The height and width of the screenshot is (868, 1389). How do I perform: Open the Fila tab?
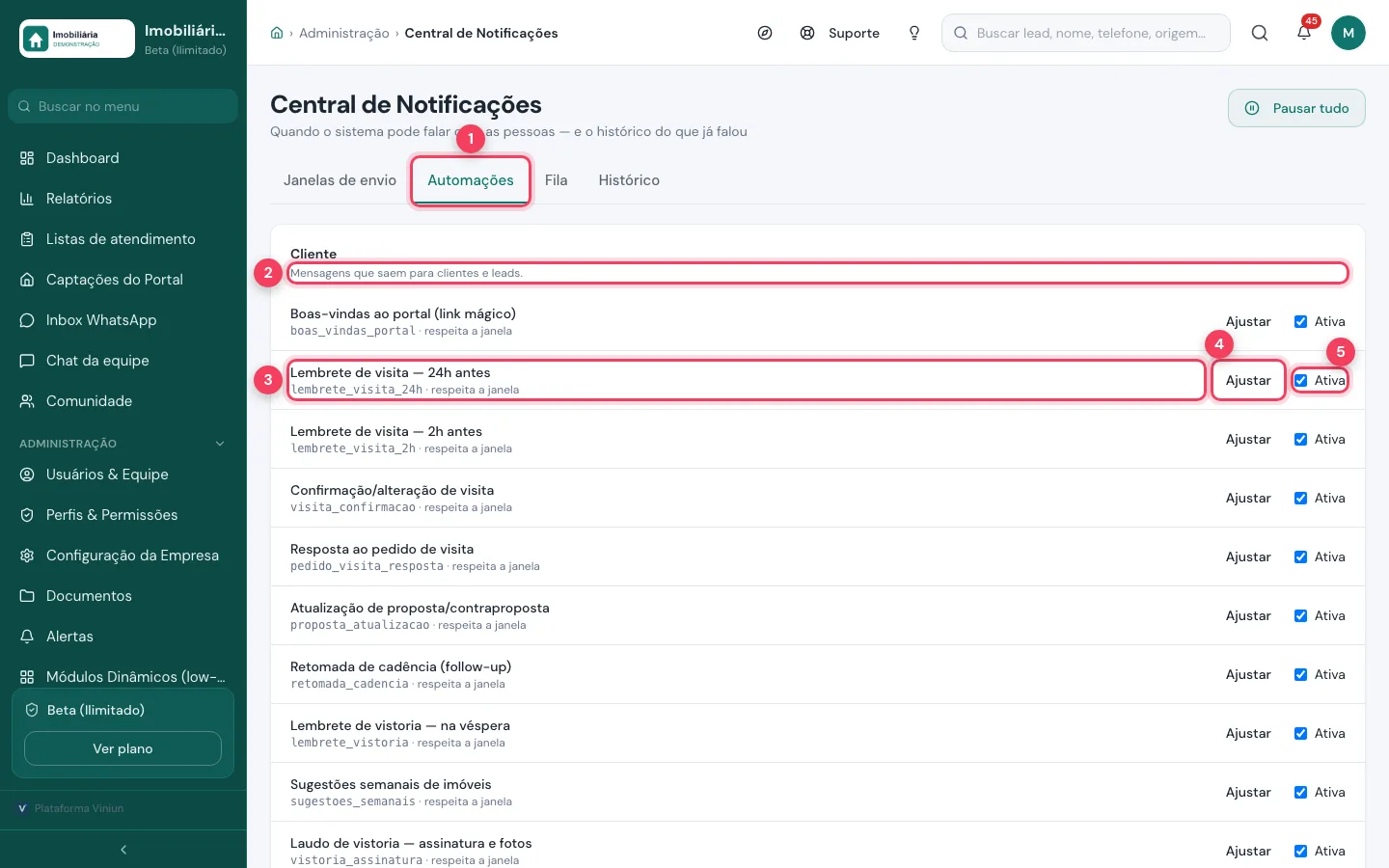click(556, 180)
